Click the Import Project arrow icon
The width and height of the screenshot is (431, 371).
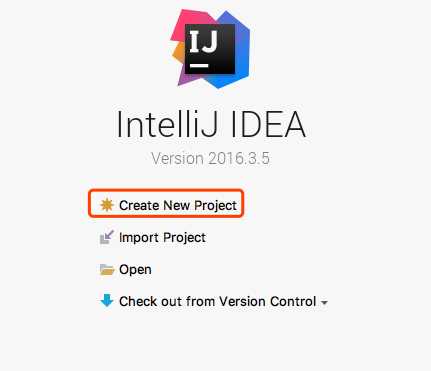coord(107,237)
